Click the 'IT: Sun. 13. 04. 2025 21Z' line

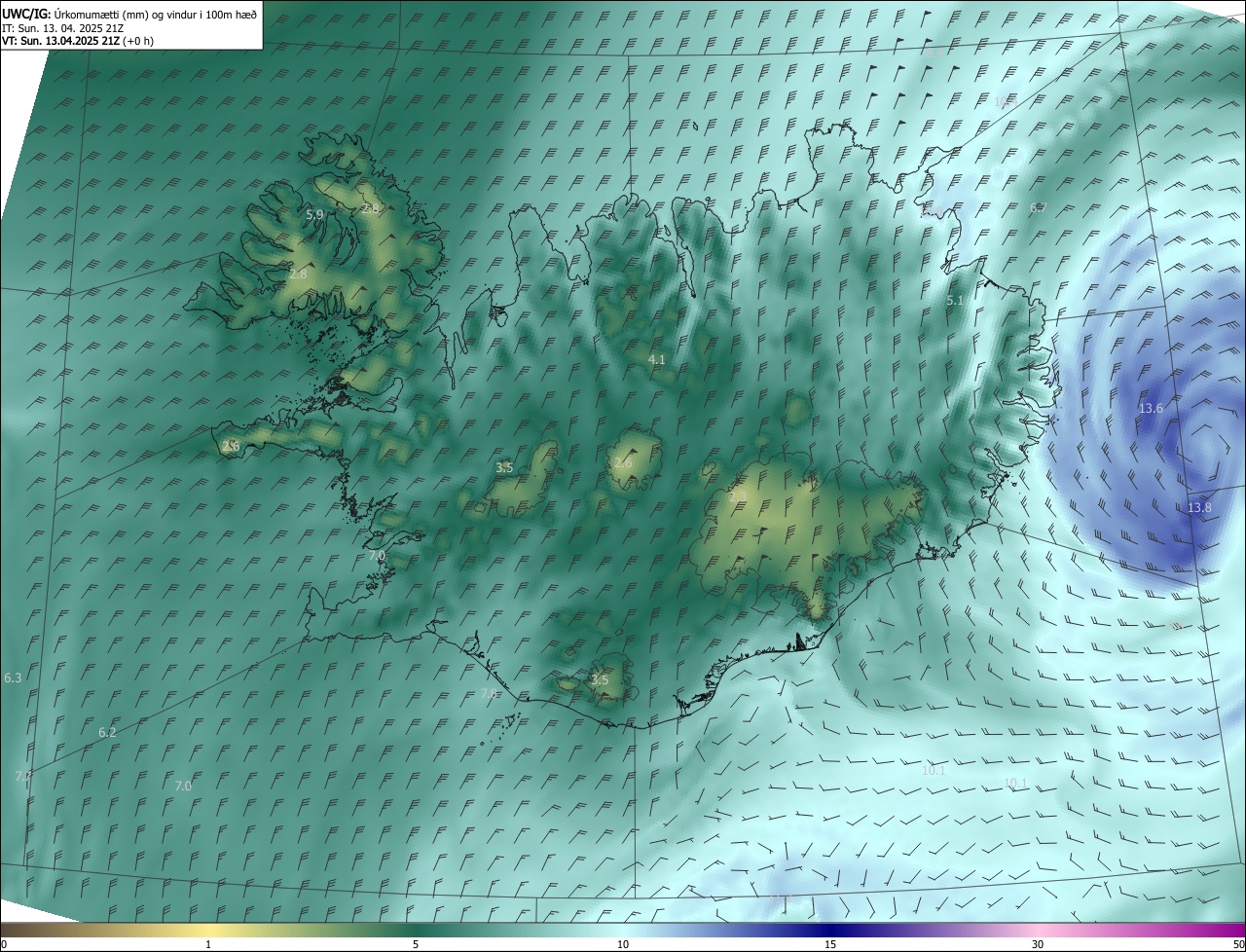[62, 28]
